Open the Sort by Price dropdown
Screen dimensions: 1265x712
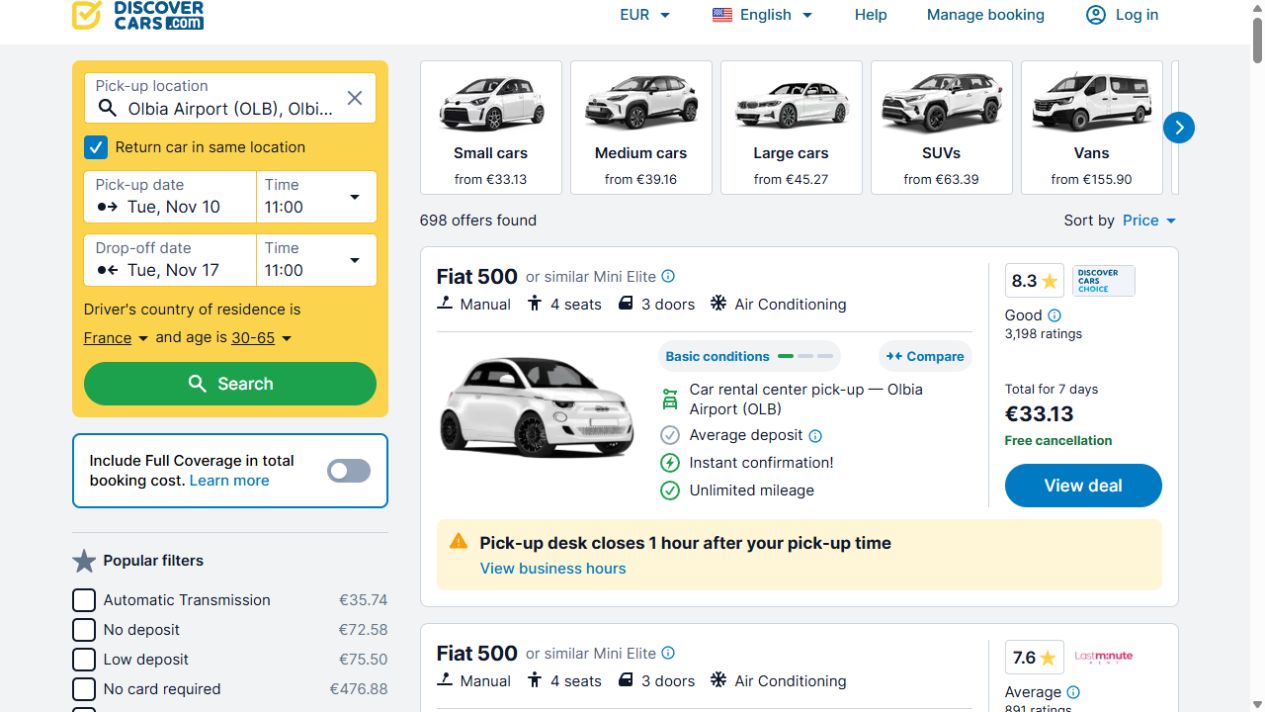point(1149,220)
